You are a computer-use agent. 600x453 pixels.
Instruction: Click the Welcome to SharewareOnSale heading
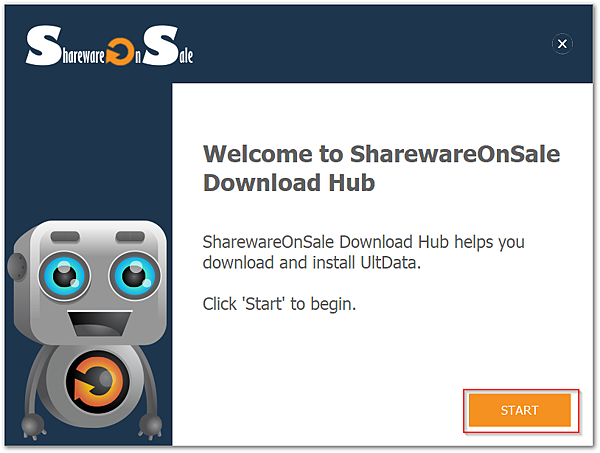click(x=382, y=155)
